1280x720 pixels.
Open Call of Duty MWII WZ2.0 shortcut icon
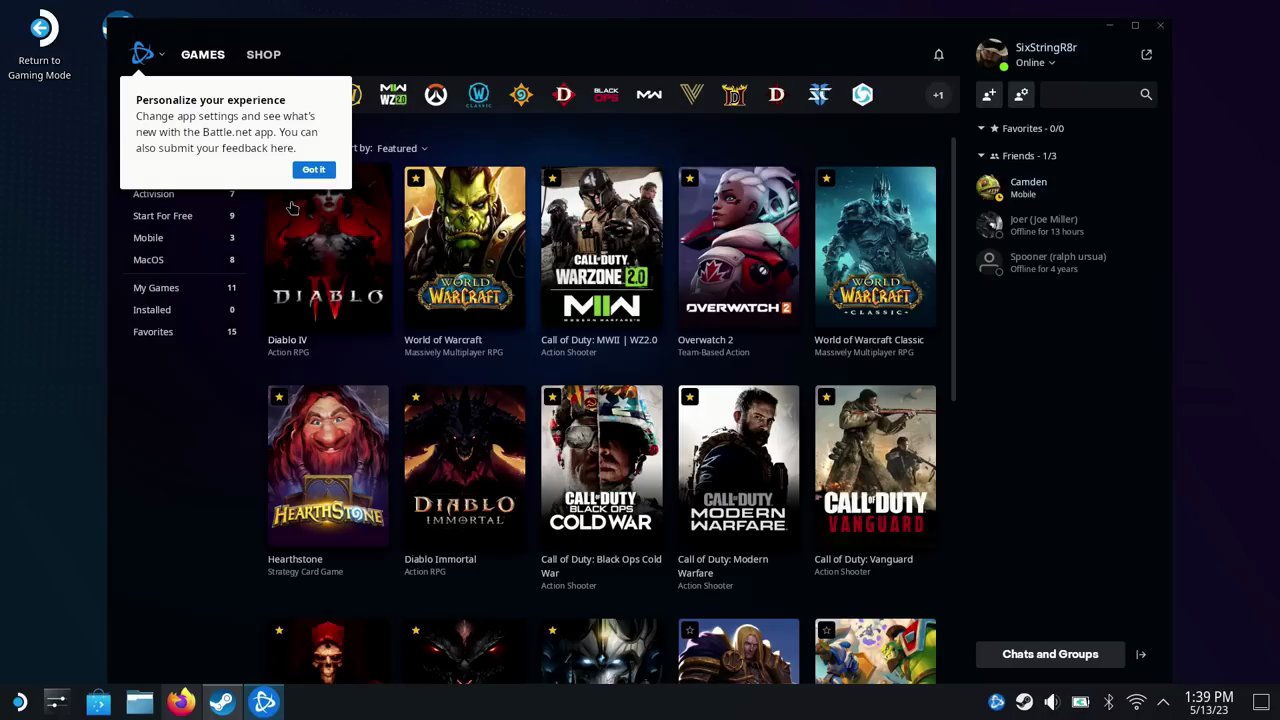coord(393,95)
